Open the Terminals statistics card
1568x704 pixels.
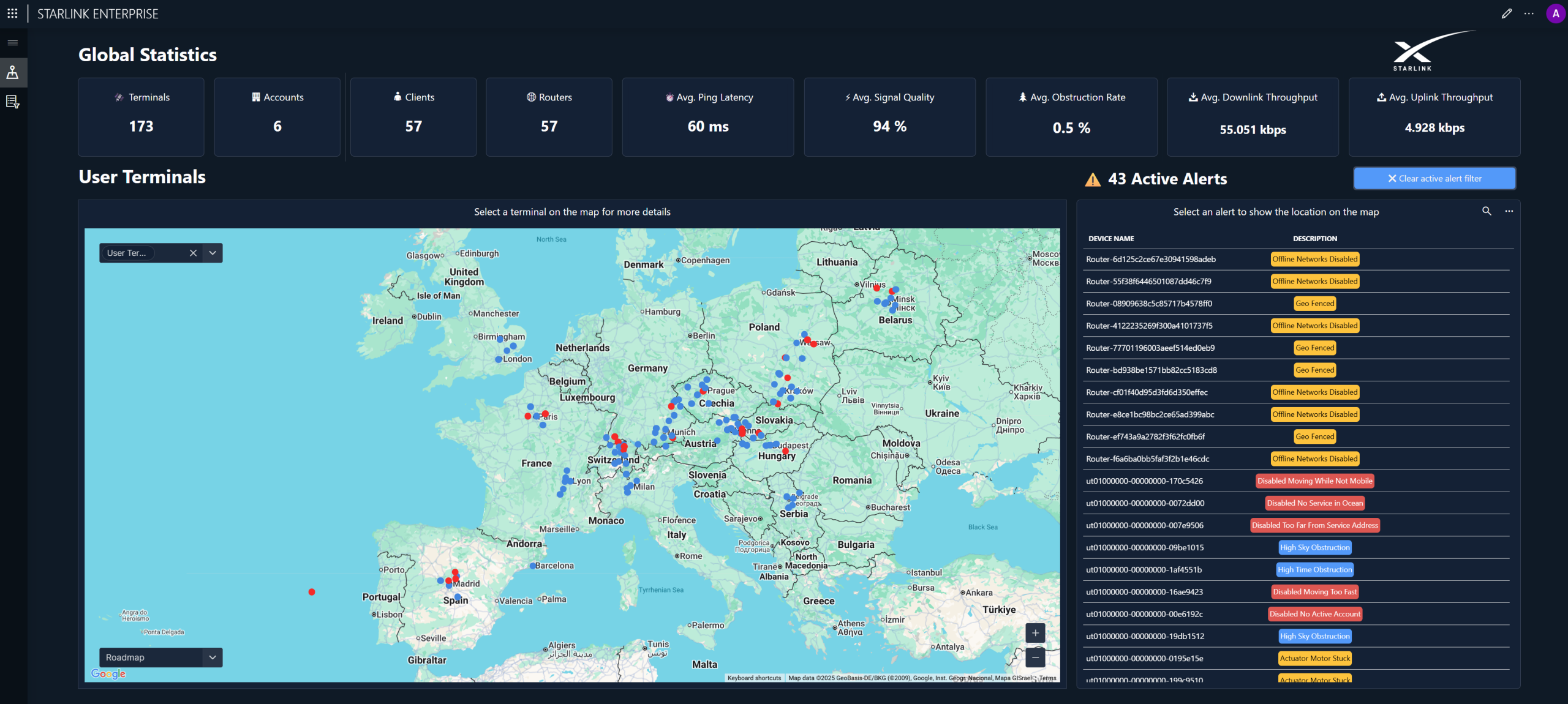[141, 117]
